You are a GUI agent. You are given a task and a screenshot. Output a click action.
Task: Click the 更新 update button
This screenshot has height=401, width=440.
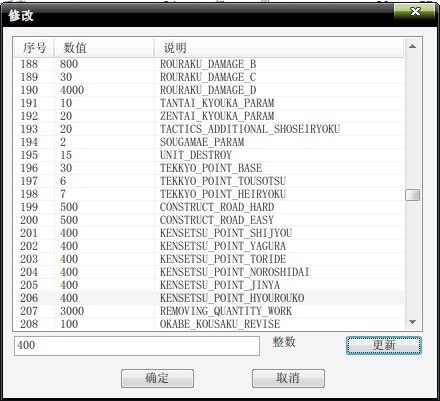tap(384, 345)
